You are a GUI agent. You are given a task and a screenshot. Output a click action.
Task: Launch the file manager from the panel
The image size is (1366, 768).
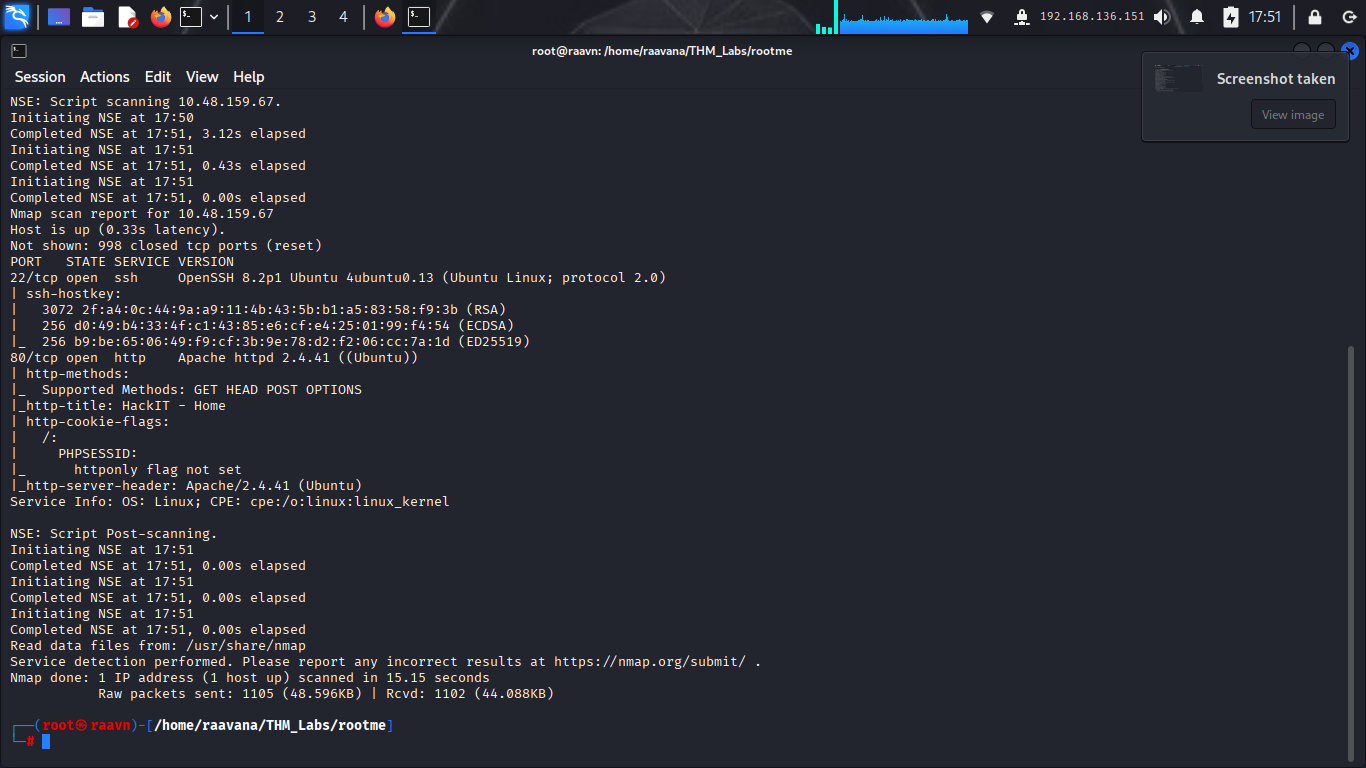[93, 17]
